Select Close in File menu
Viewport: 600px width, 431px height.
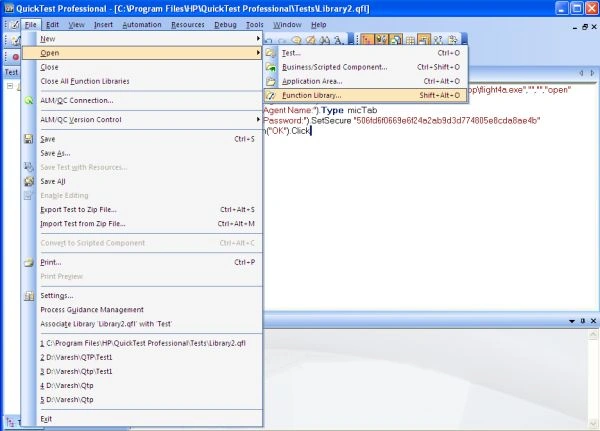coord(142,67)
